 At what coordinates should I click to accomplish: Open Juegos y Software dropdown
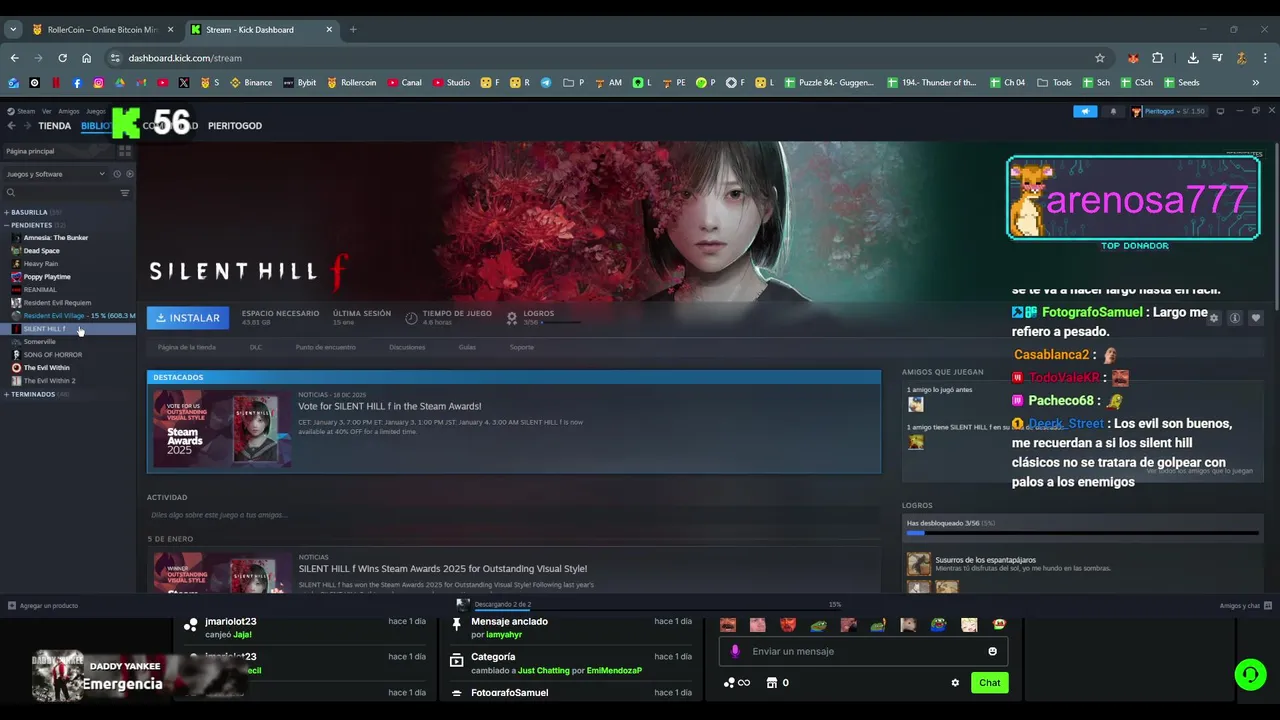[x=56, y=174]
